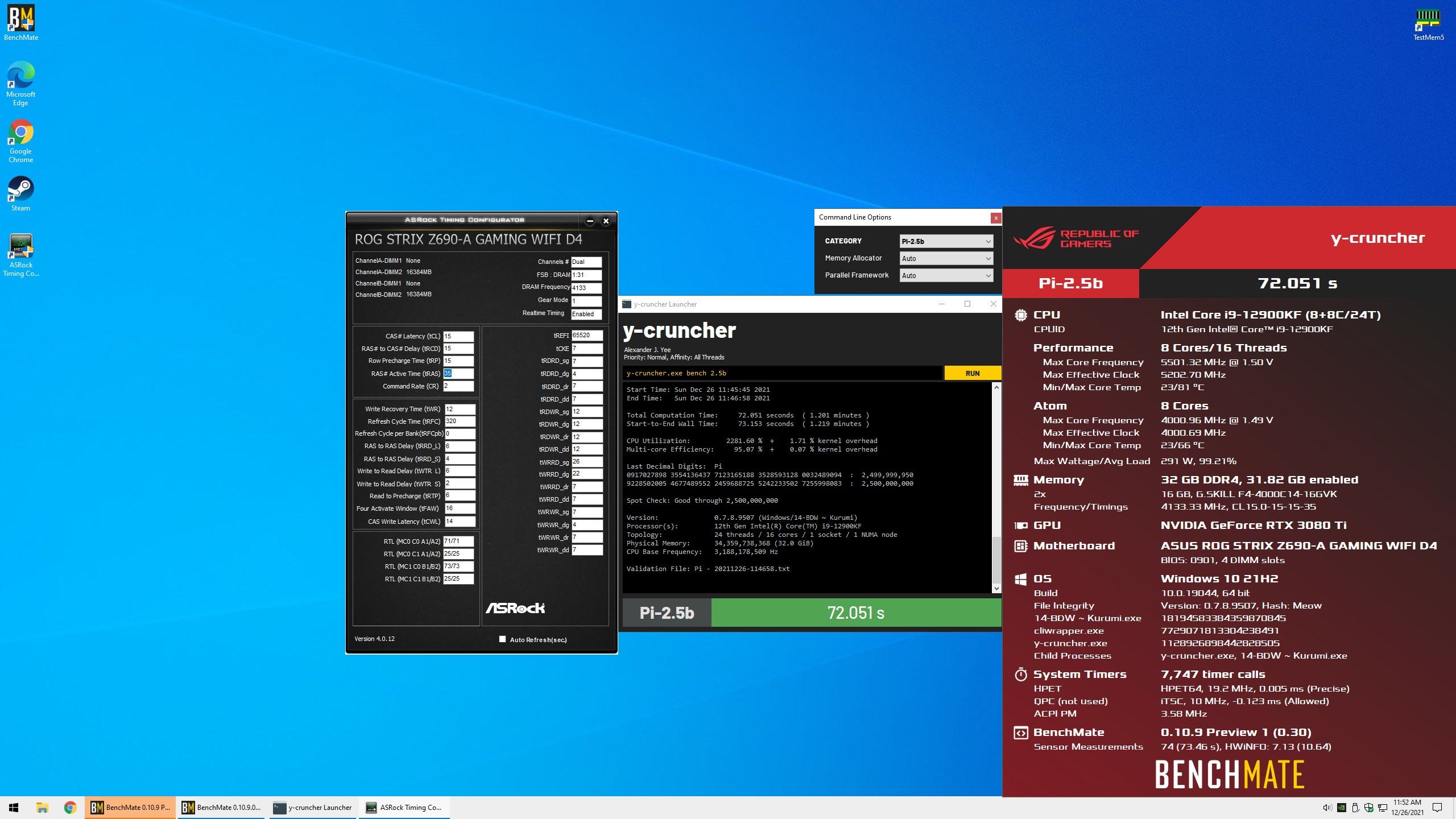Click the CAS# Latency (tCL) value field

point(458,336)
